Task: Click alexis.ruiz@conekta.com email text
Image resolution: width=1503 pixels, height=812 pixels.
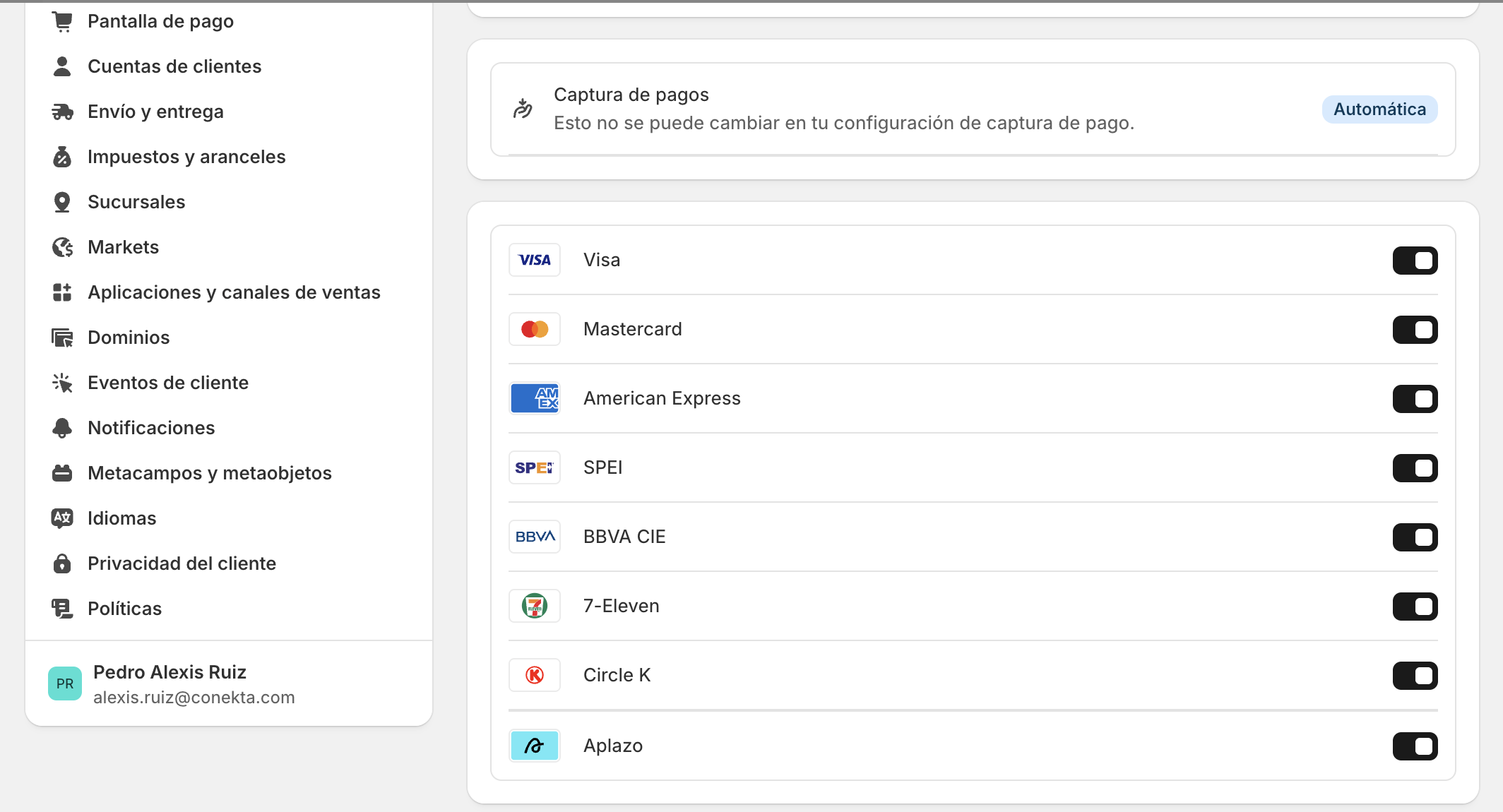Action: click(194, 698)
